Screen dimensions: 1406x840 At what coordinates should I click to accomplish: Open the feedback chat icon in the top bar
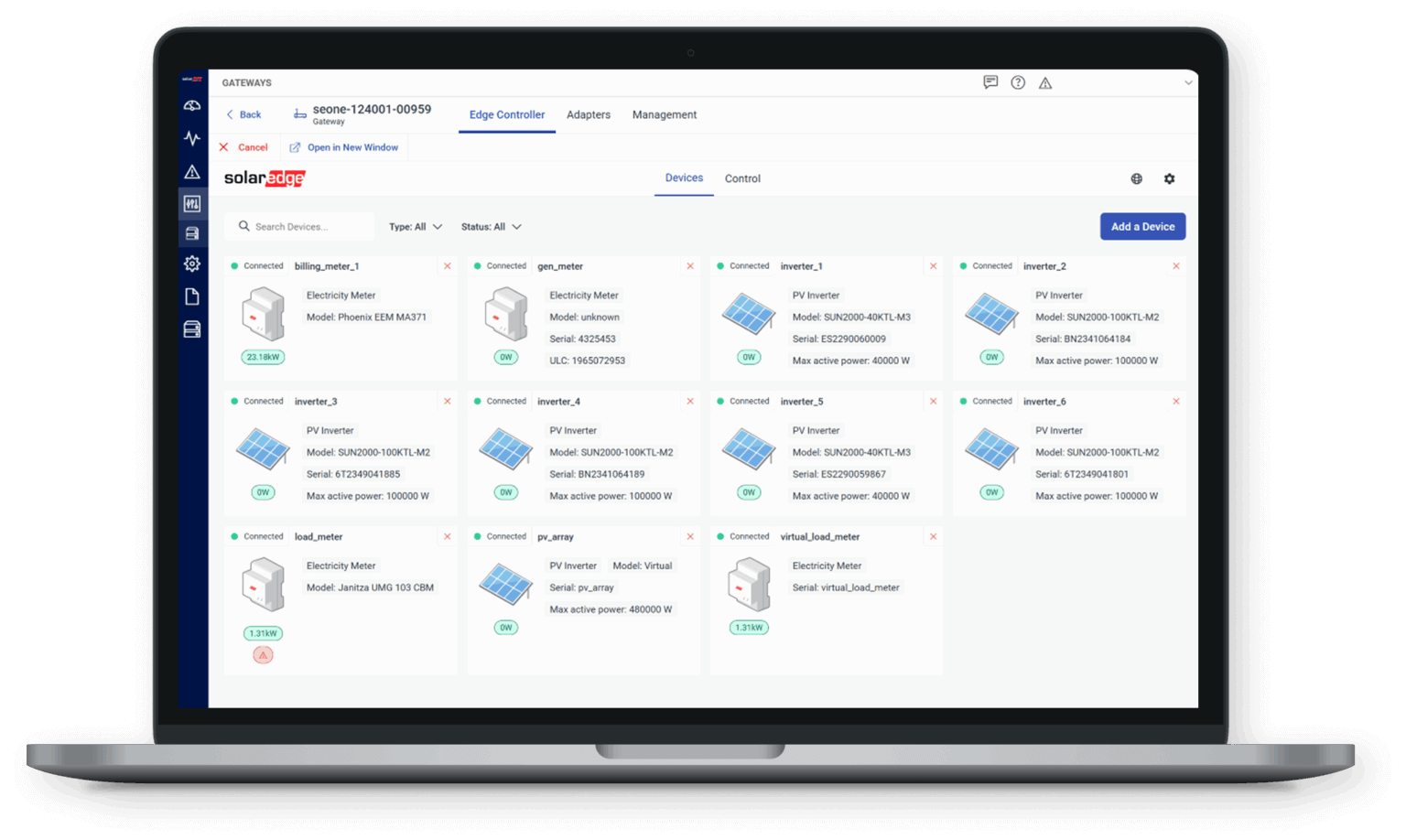[990, 82]
